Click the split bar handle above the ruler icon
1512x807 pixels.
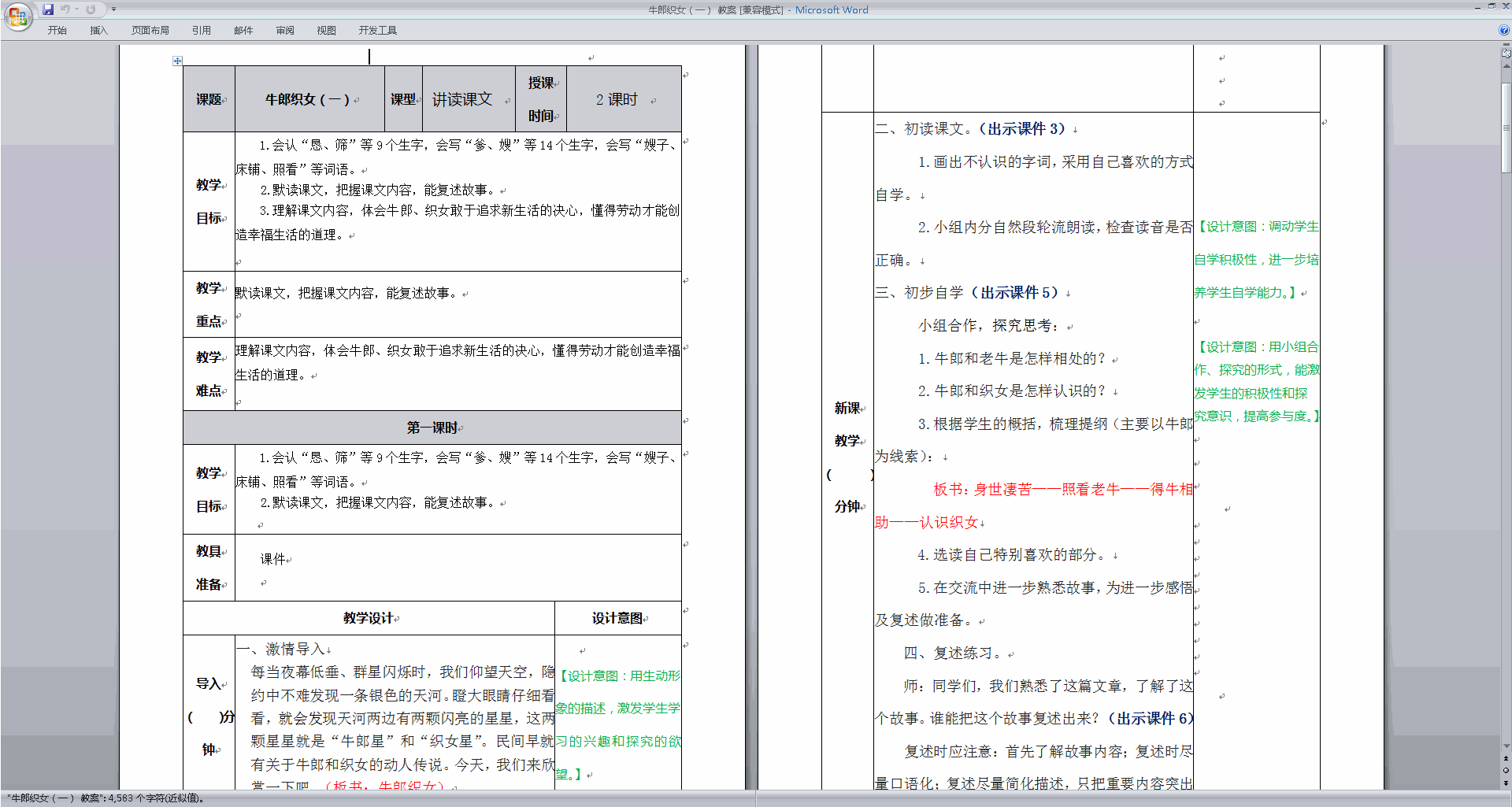click(1506, 46)
